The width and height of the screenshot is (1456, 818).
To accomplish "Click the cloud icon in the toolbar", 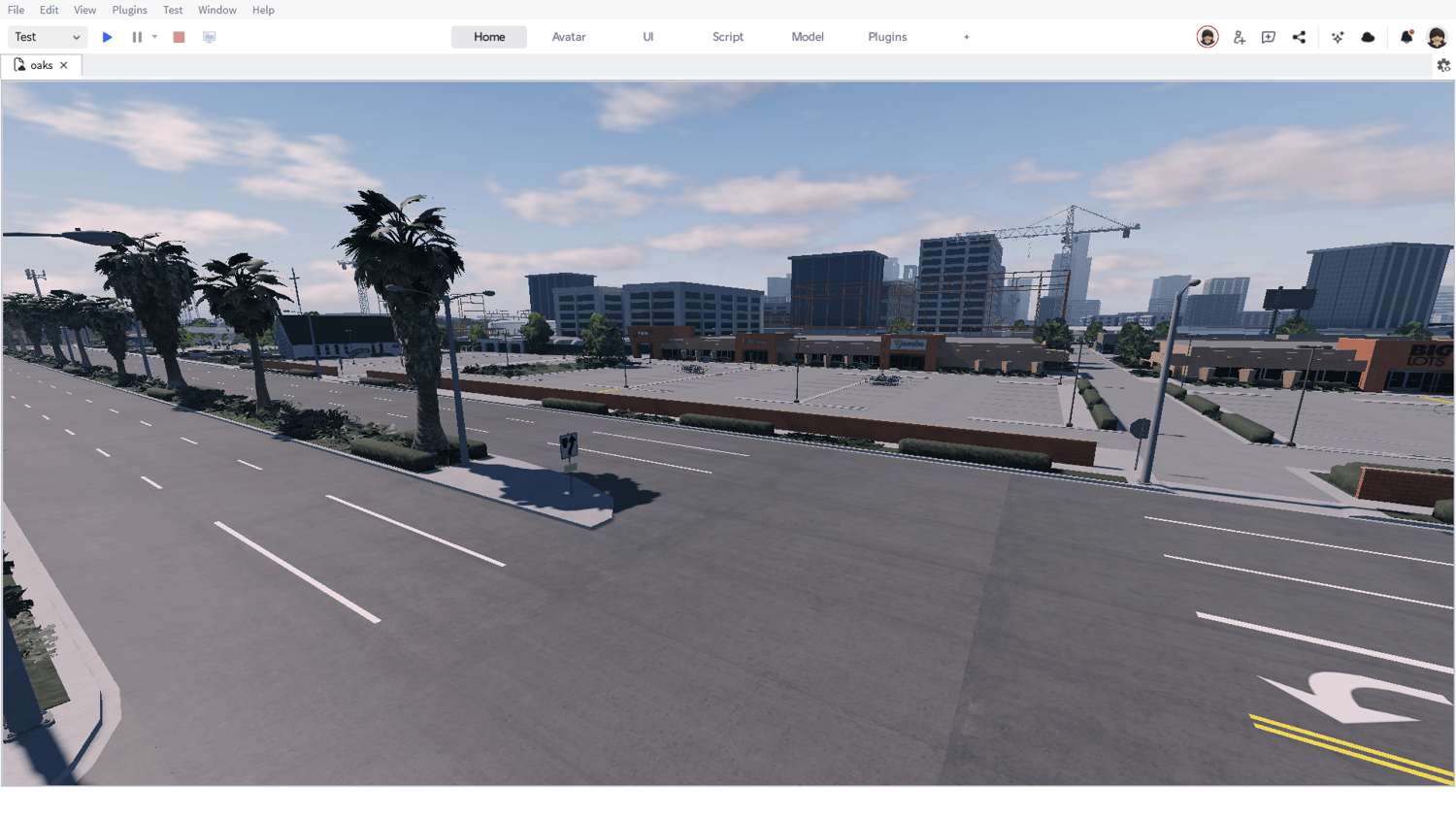I will click(x=1368, y=37).
